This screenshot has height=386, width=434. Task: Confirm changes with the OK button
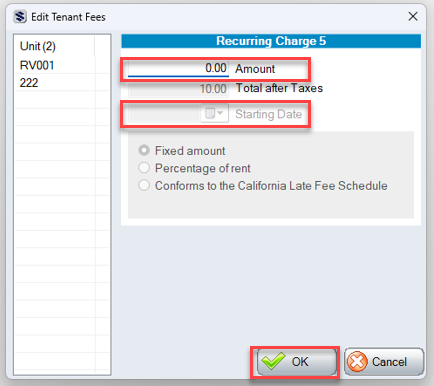[x=296, y=362]
